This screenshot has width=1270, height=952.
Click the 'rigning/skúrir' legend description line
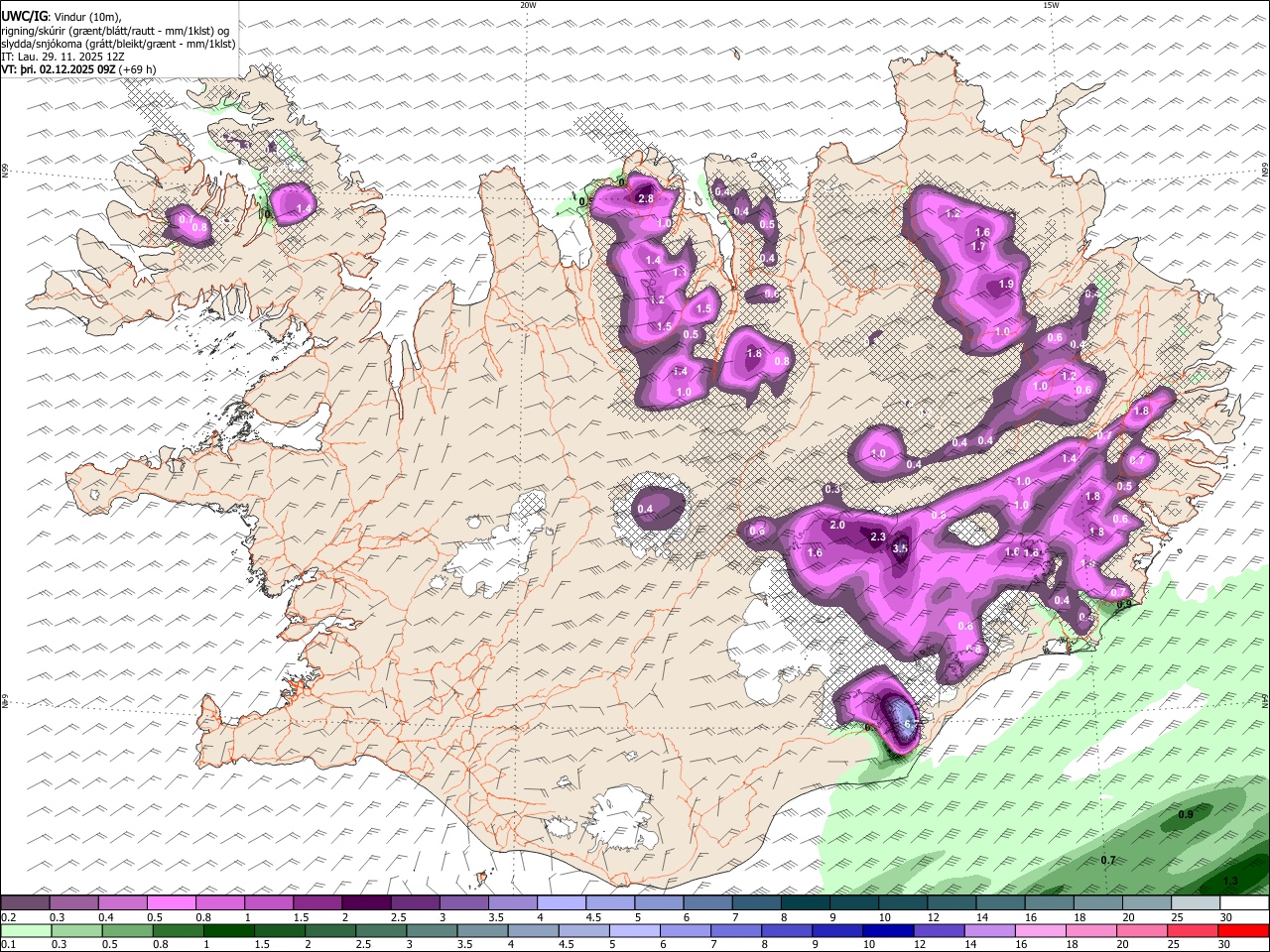click(115, 30)
